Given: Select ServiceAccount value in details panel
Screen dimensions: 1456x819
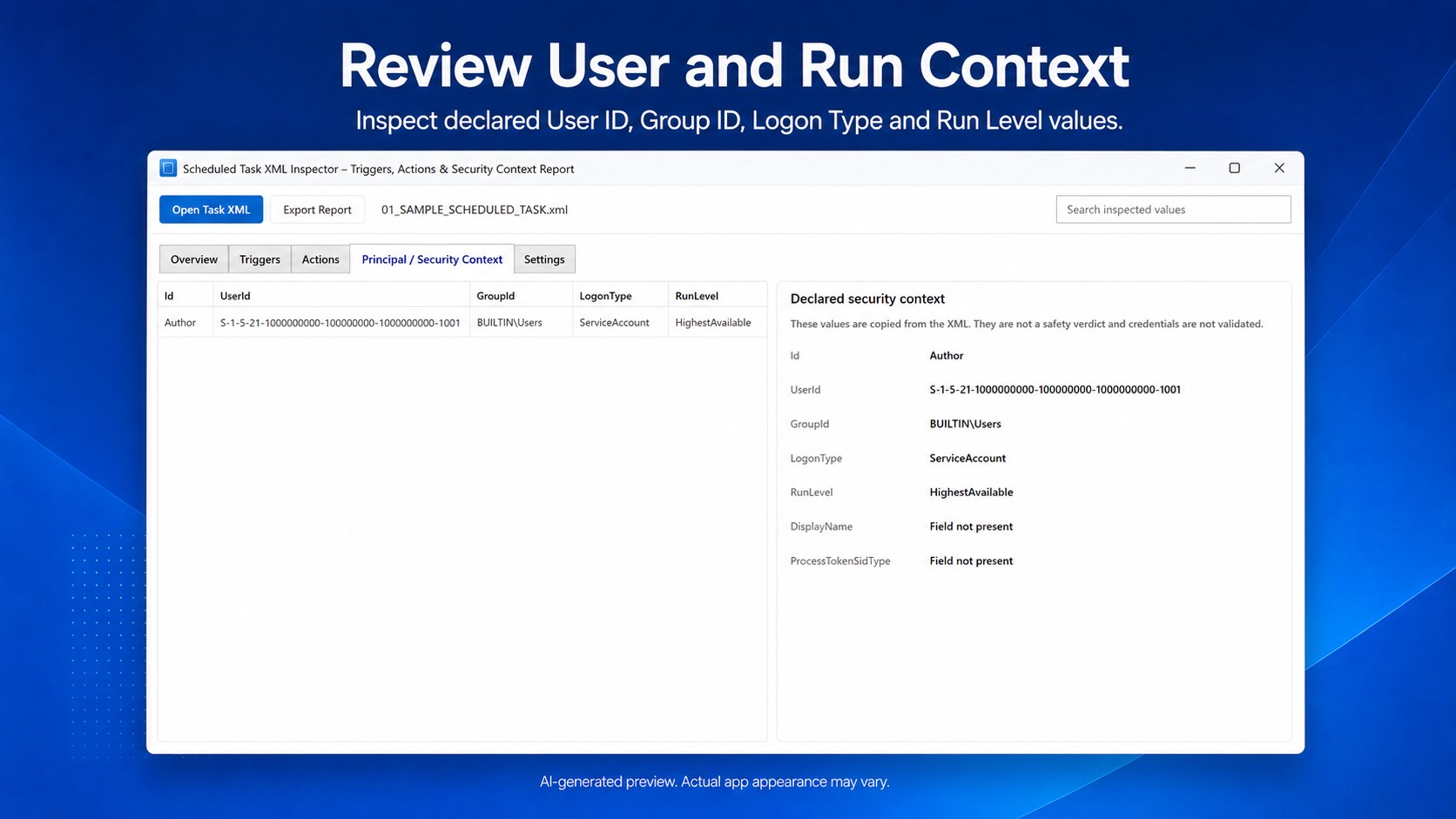Looking at the screenshot, I should click(967, 458).
